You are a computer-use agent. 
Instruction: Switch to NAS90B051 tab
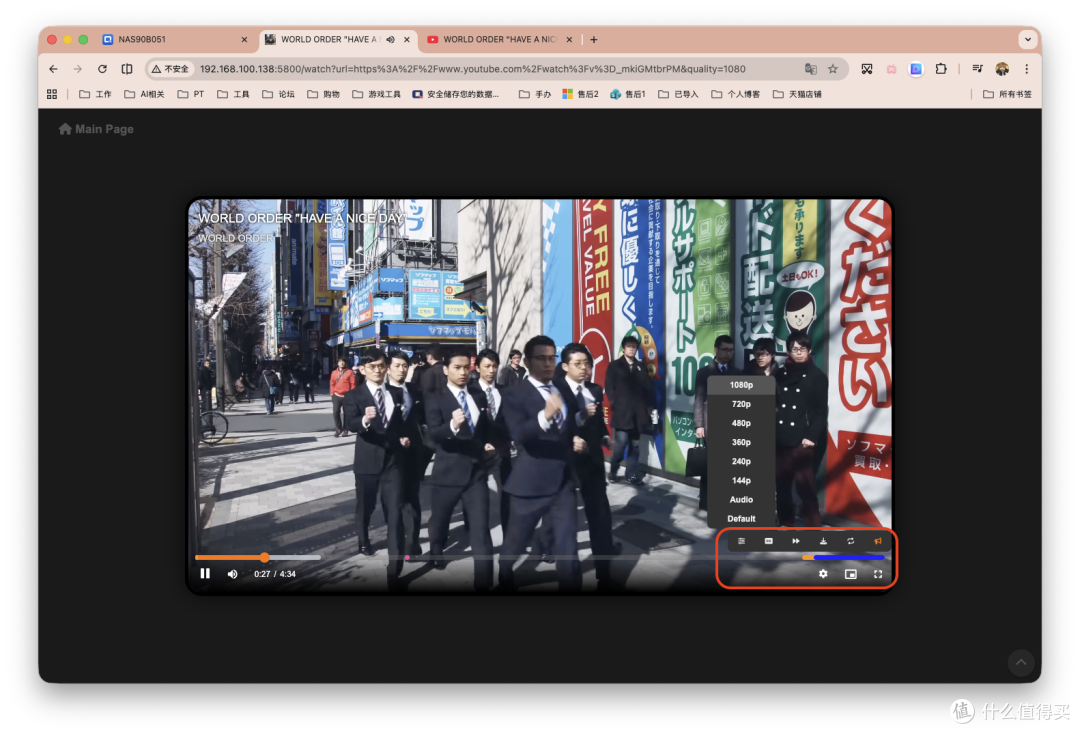point(174,39)
